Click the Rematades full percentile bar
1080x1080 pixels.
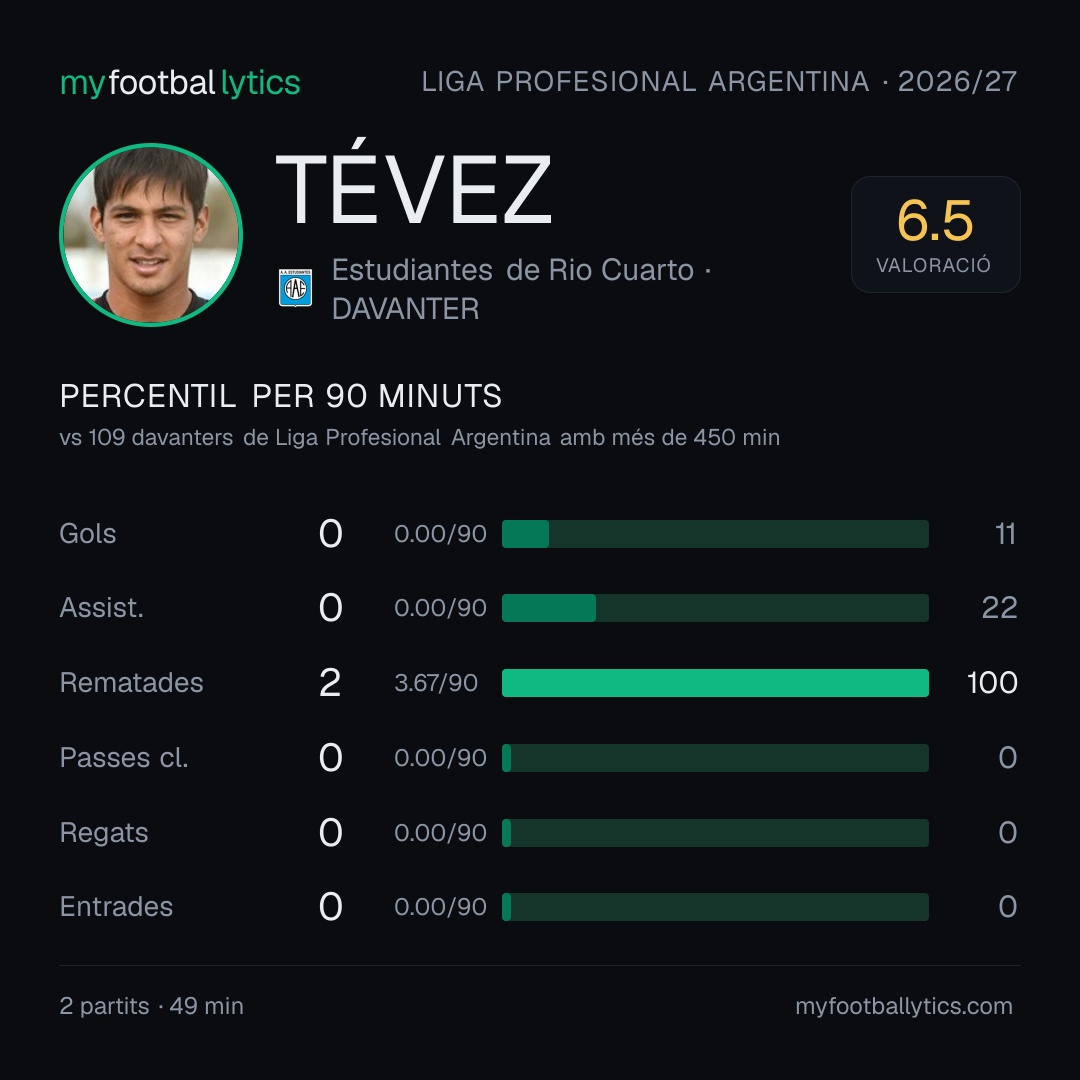[715, 683]
